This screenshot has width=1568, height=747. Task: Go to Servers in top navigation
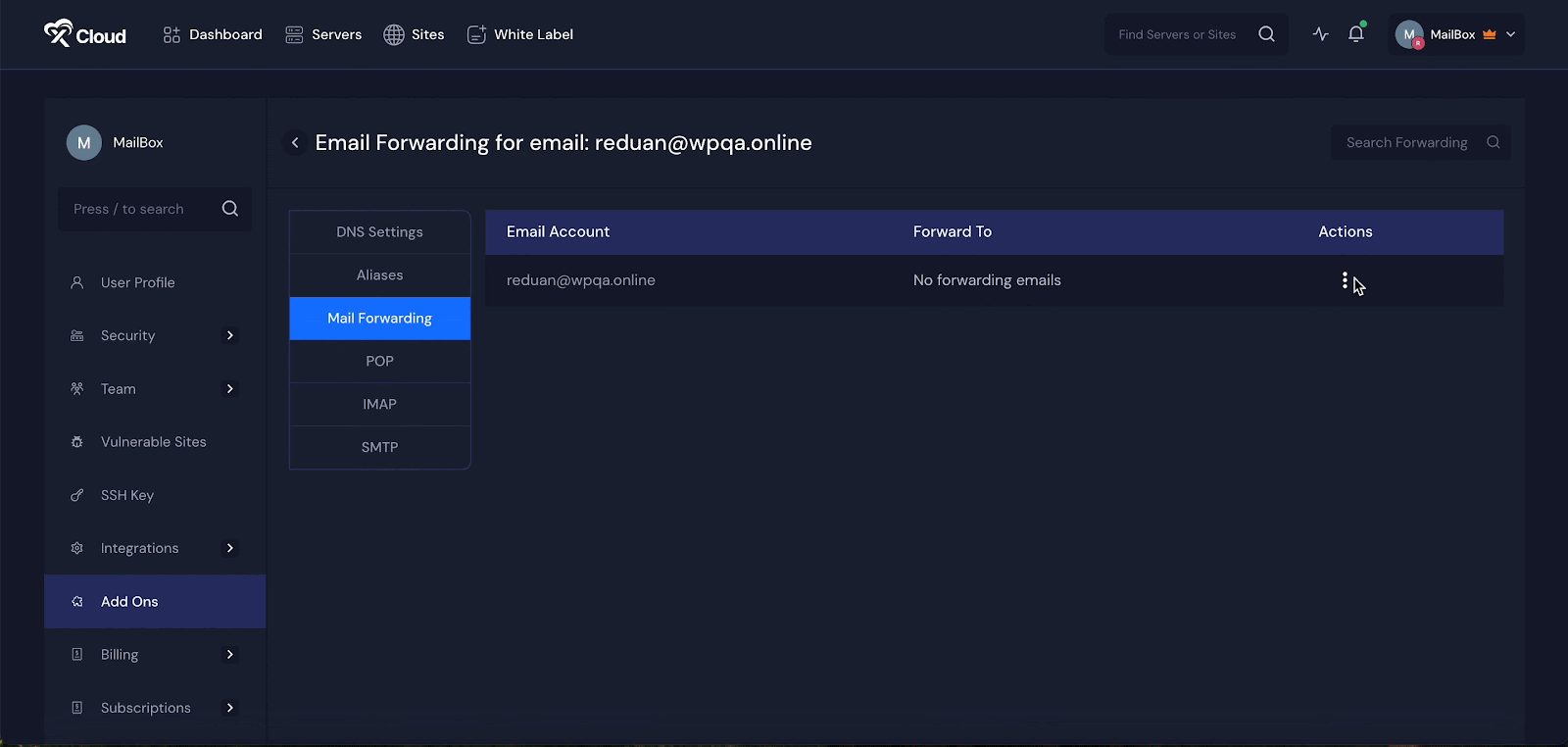323,34
